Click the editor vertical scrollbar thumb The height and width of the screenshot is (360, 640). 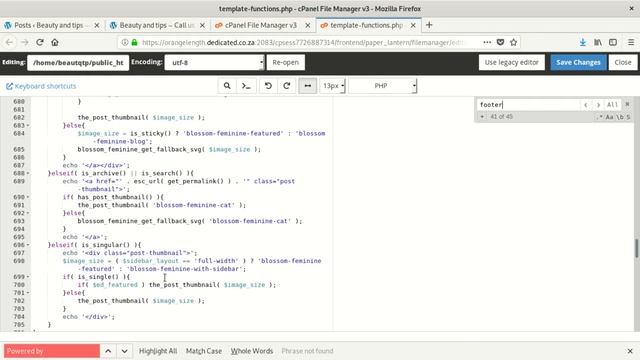tap(636, 248)
